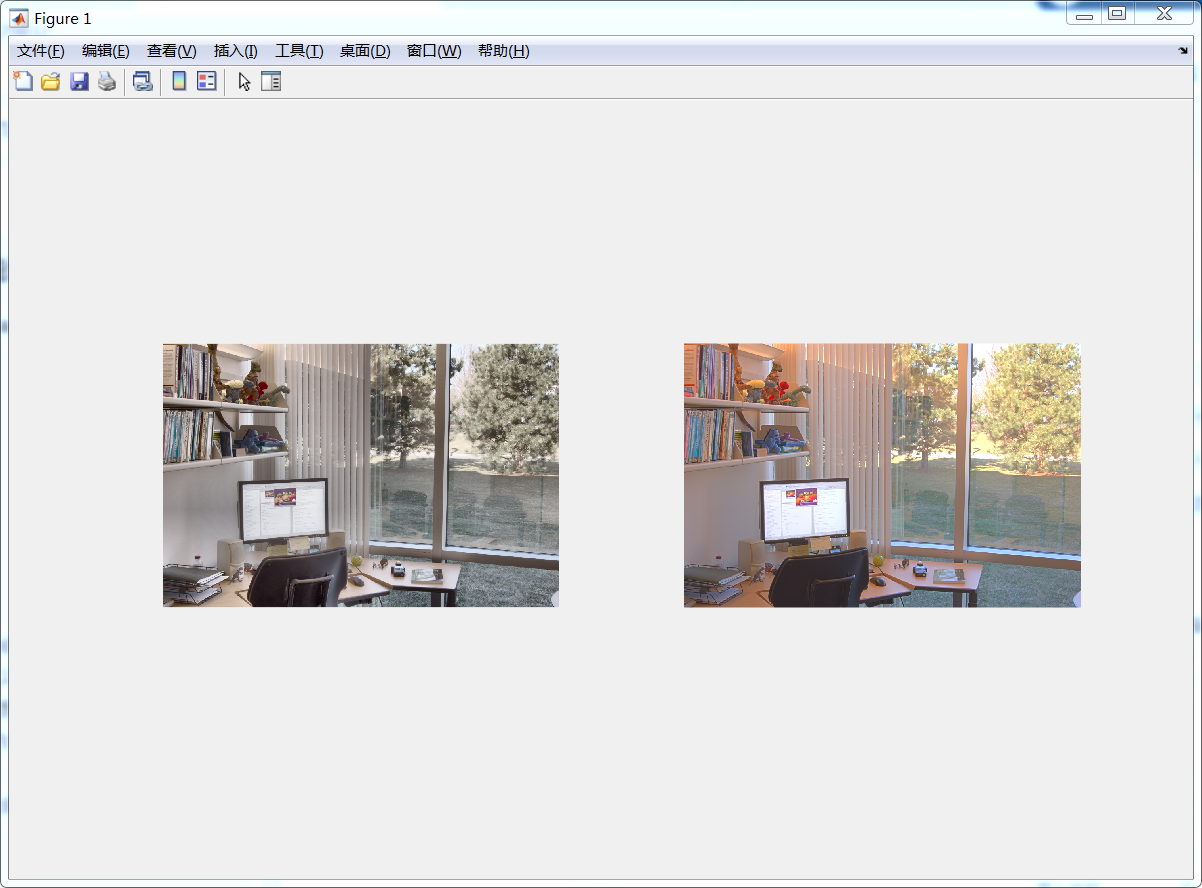This screenshot has width=1202, height=888.
Task: Maximize the Figure 1 window
Action: point(1117,13)
